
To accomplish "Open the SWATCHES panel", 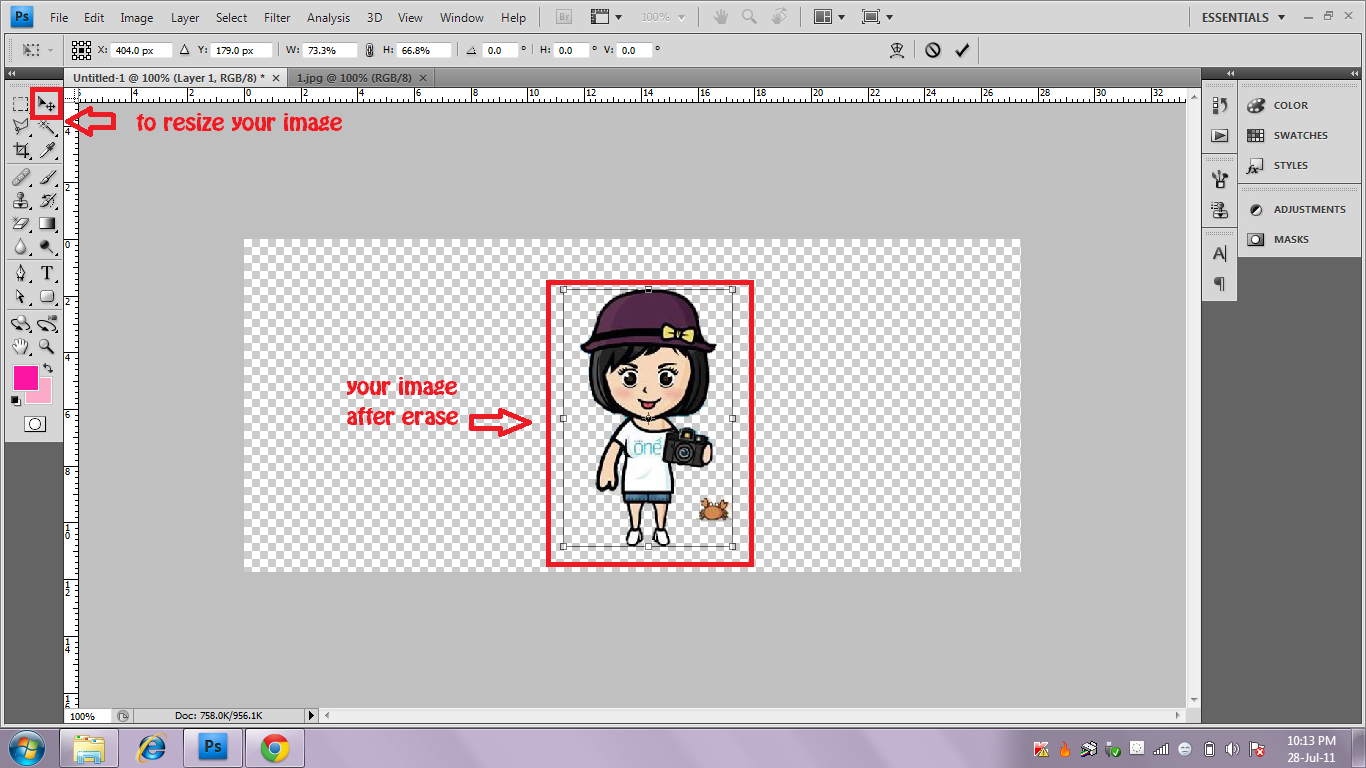I will pyautogui.click(x=1299, y=135).
